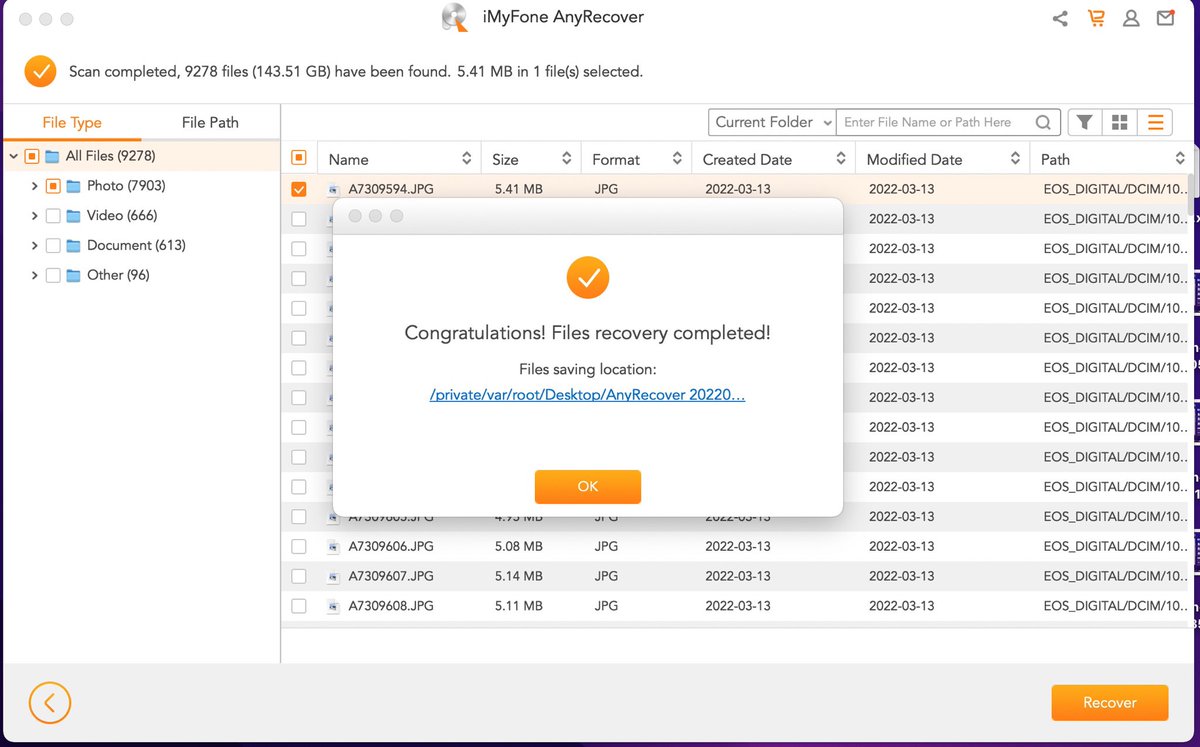This screenshot has height=747, width=1200.
Task: Click the iMyFone AnyRecover logo icon
Action: point(455,17)
